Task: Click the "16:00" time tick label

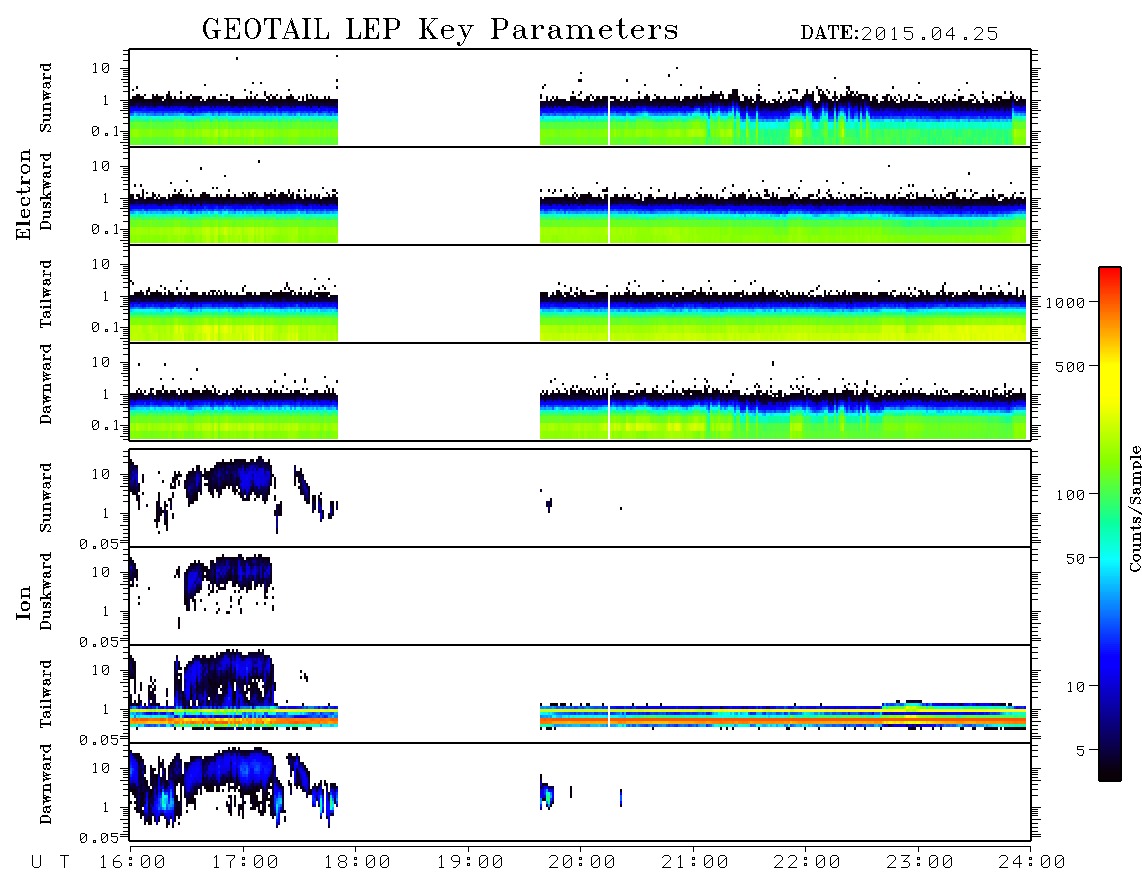Action: click(133, 862)
